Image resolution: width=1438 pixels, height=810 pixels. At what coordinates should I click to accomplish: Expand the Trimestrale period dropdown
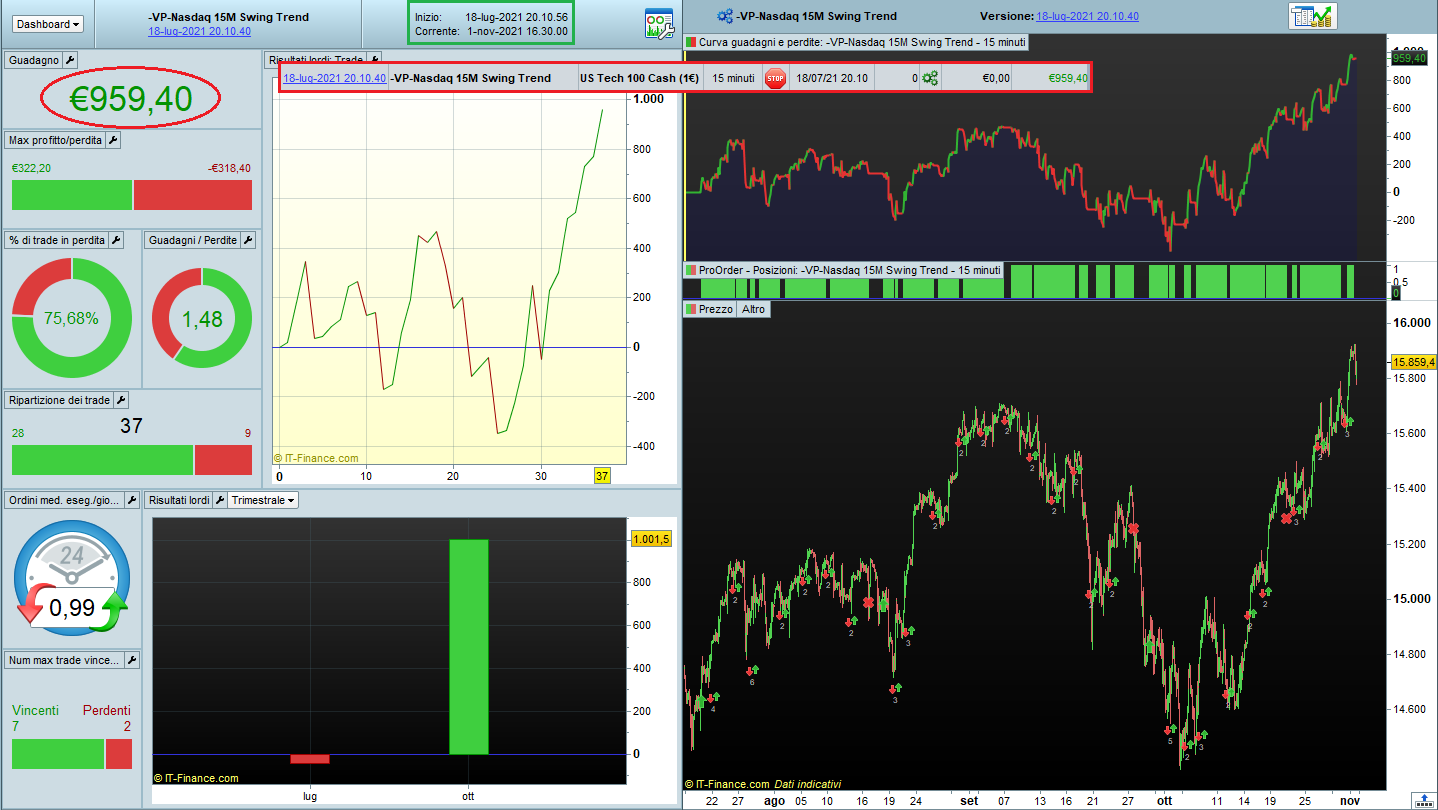(x=263, y=500)
